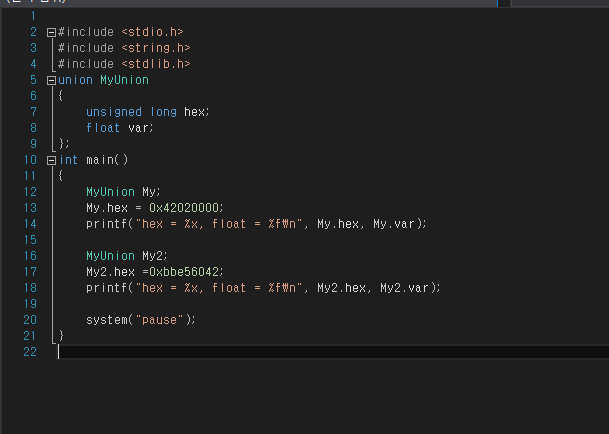Click line number 20 in the gutter

30,320
